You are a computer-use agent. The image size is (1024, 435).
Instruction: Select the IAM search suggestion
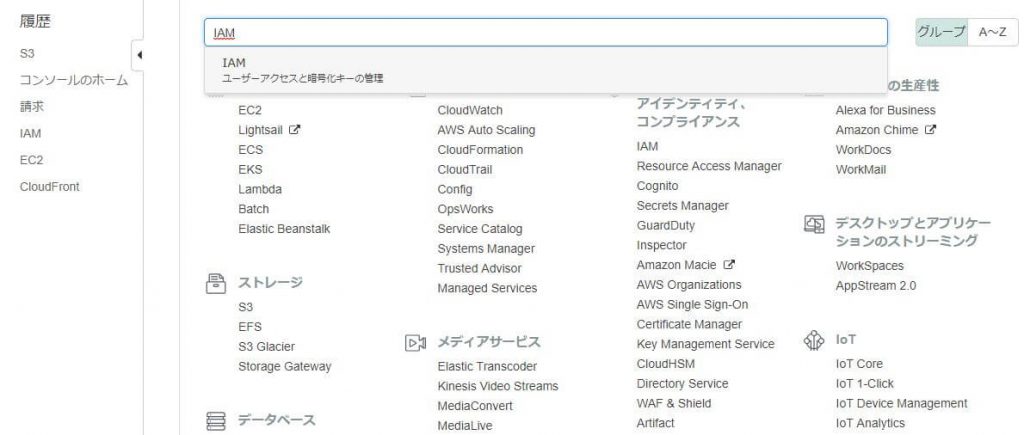click(546, 70)
